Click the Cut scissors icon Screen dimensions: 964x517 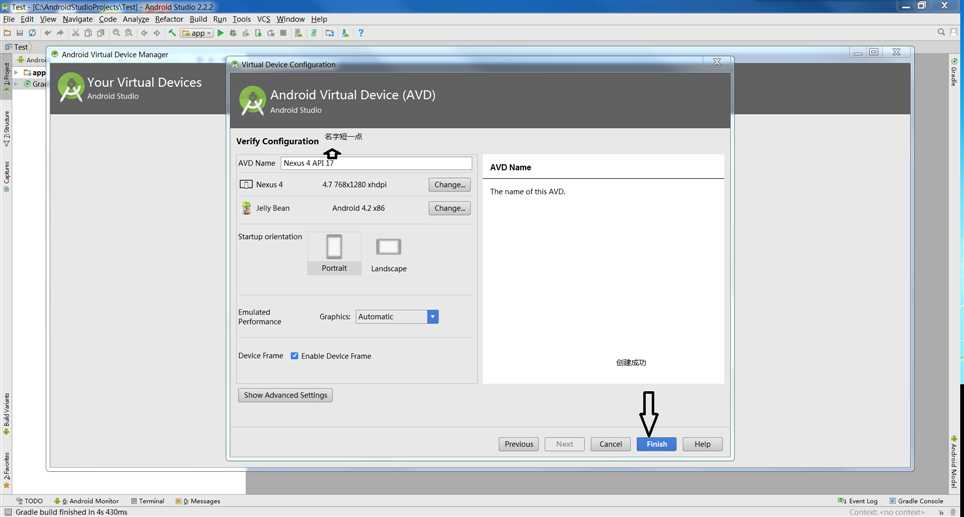75,33
